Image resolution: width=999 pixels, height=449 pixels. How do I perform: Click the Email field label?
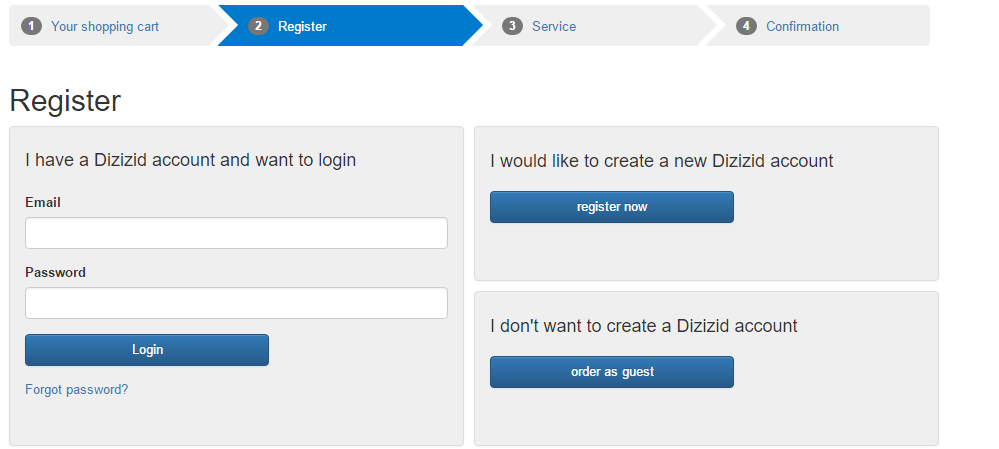pyautogui.click(x=43, y=203)
